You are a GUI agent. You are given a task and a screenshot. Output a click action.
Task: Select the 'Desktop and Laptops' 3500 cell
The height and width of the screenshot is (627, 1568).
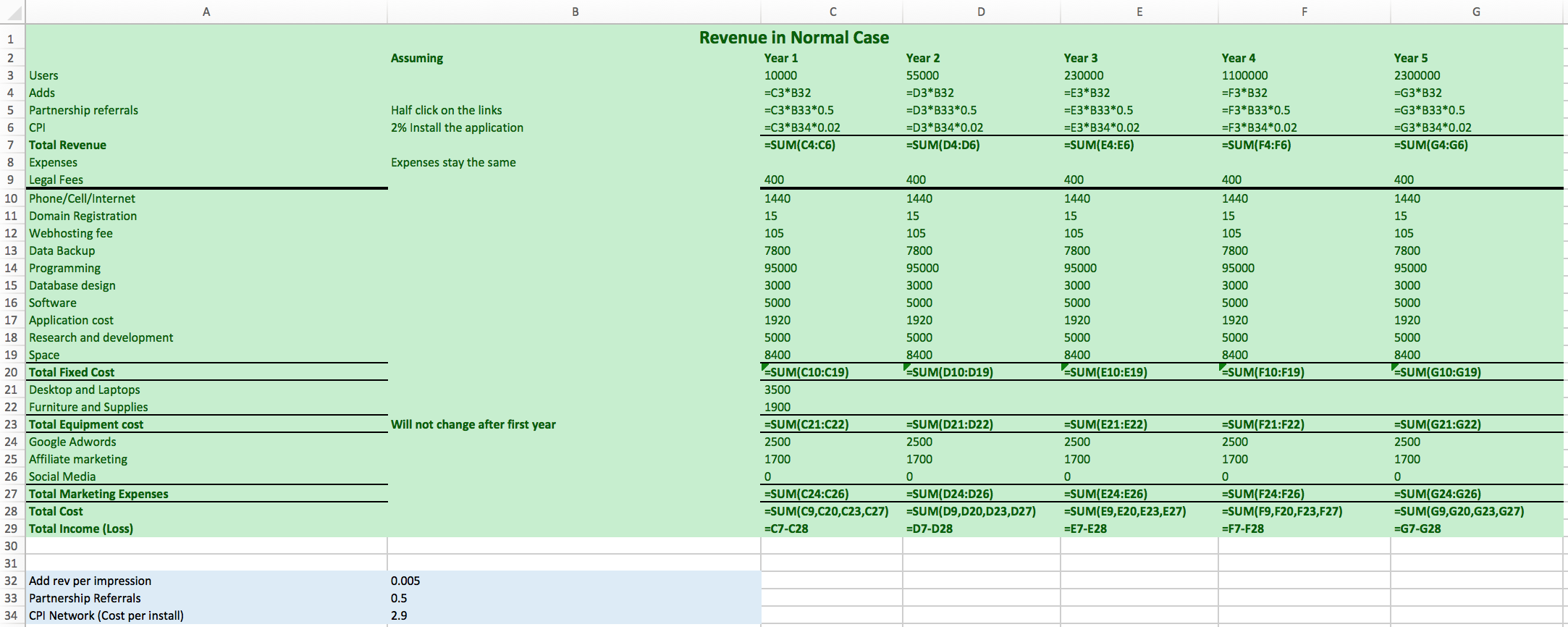[777, 390]
